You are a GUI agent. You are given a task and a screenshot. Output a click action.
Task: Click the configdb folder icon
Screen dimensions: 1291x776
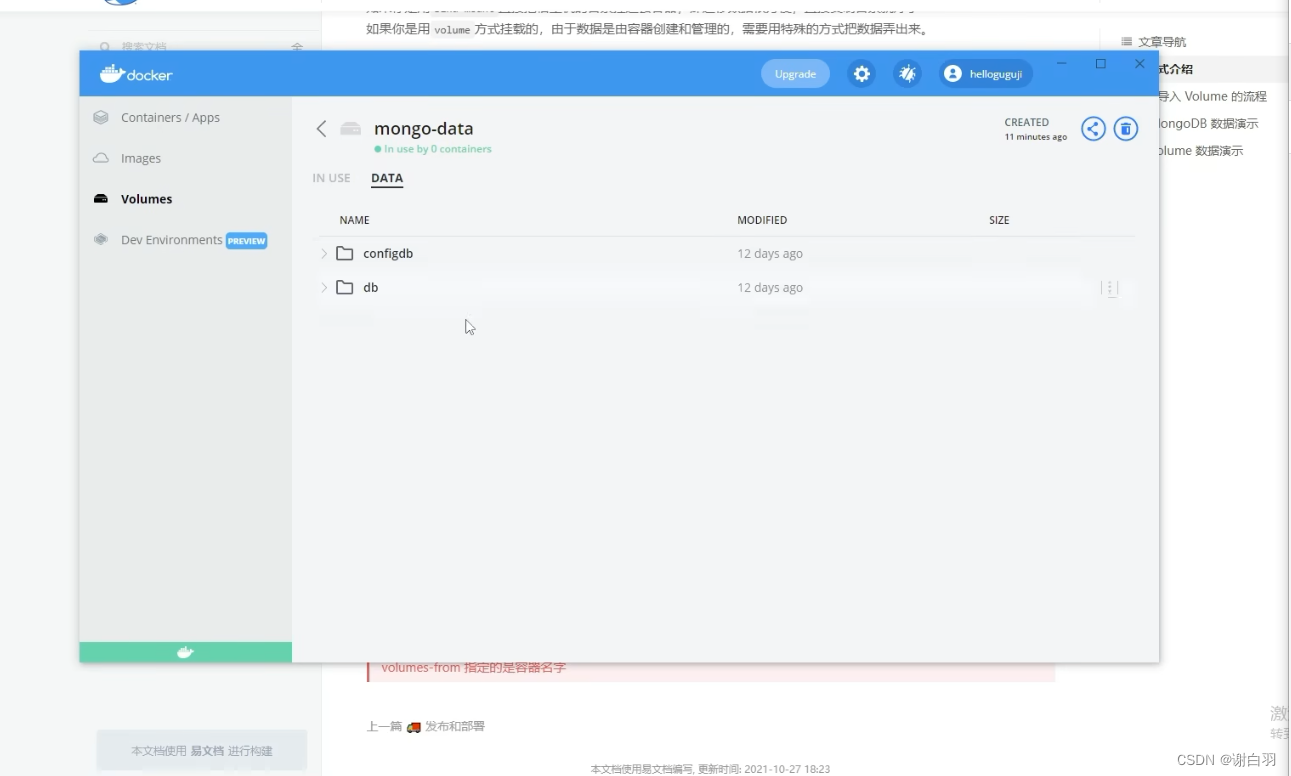pos(345,253)
